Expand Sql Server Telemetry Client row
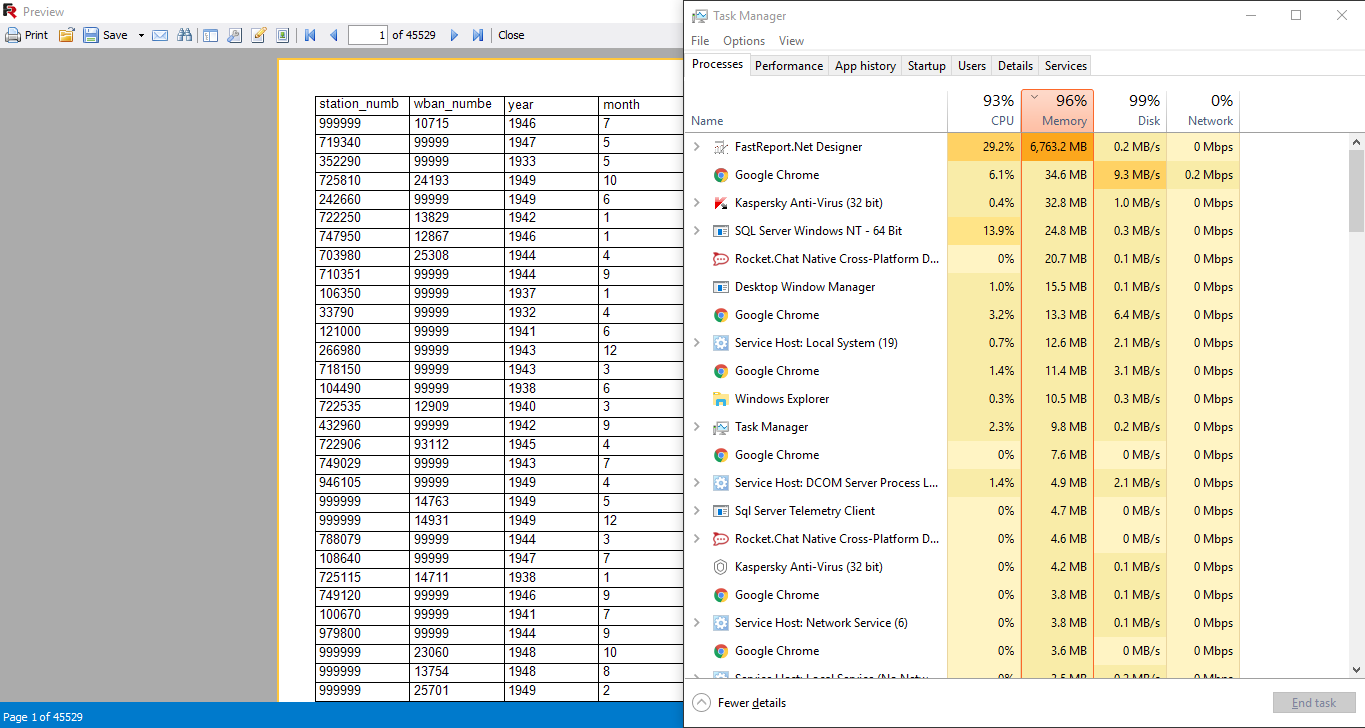The height and width of the screenshot is (728, 1365). (x=697, y=511)
